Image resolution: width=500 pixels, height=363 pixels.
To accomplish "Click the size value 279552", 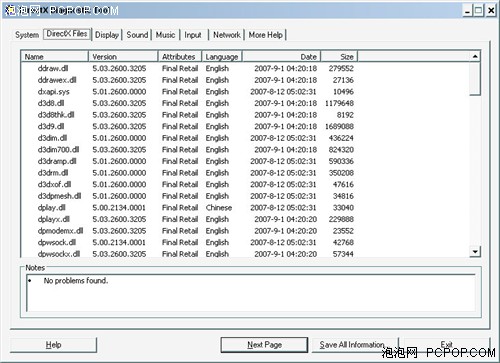I will (x=341, y=68).
